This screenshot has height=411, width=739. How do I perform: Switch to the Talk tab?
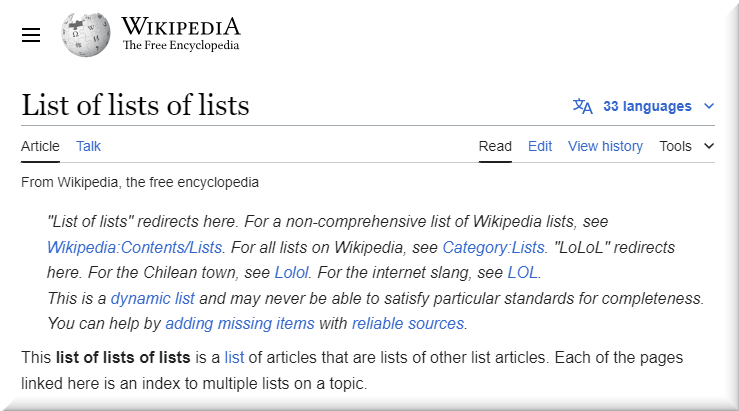point(88,146)
